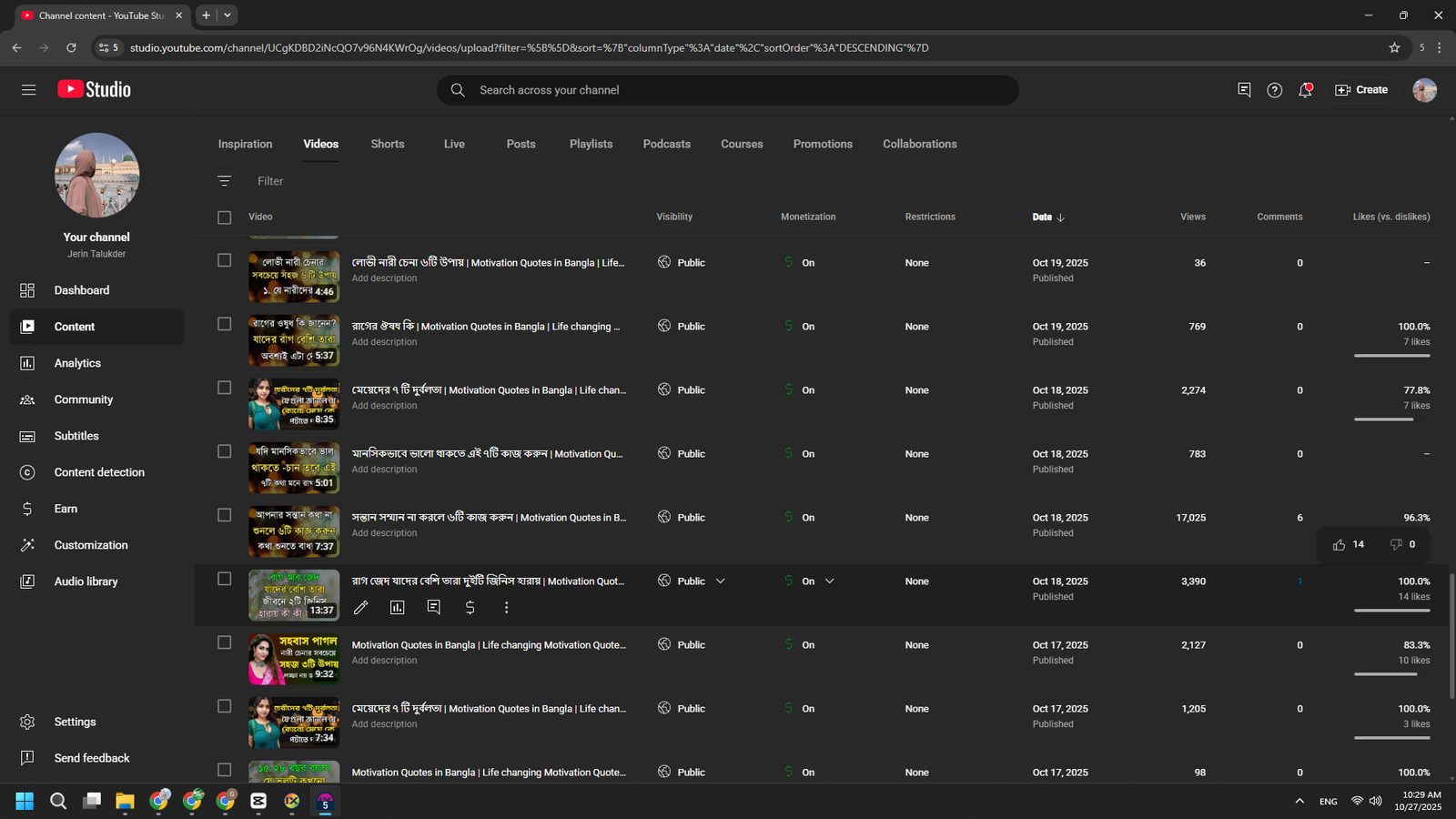Click the pencil Details icon on hovered video

[361, 607]
